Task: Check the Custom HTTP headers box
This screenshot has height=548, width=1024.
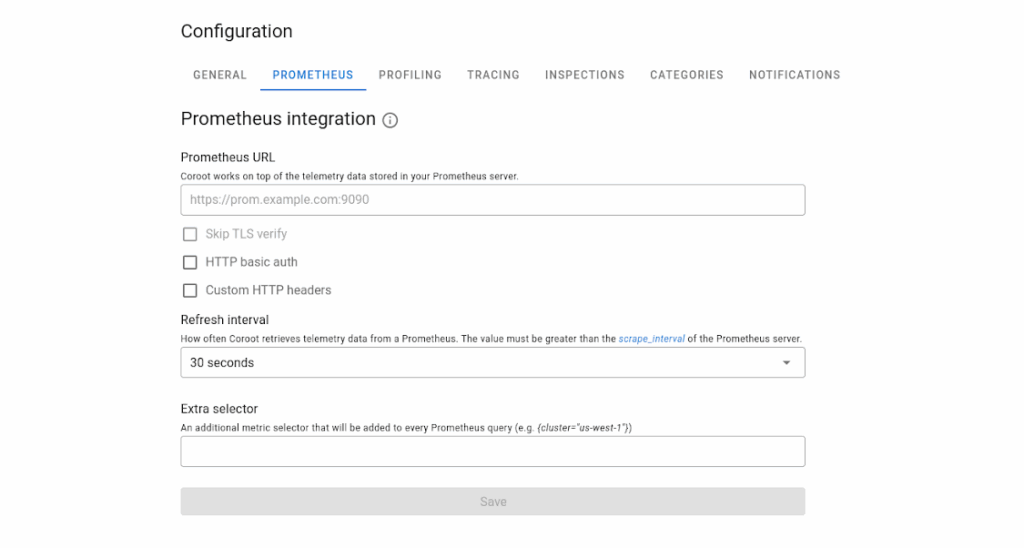Action: click(190, 290)
